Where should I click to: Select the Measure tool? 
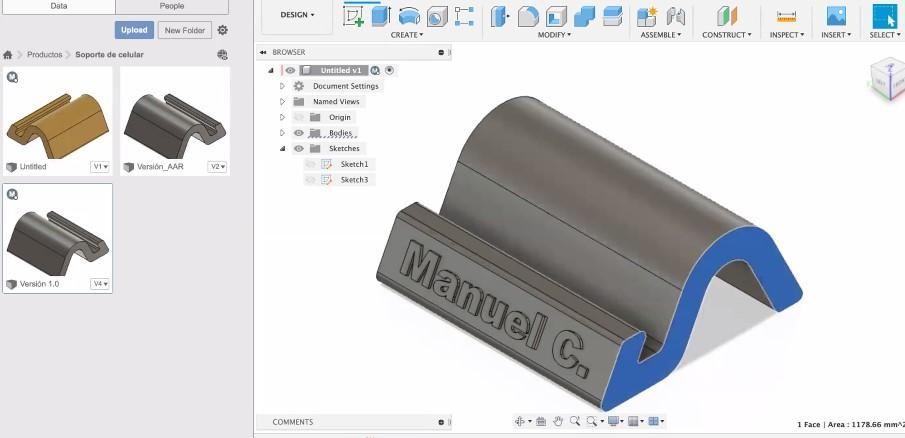786,16
